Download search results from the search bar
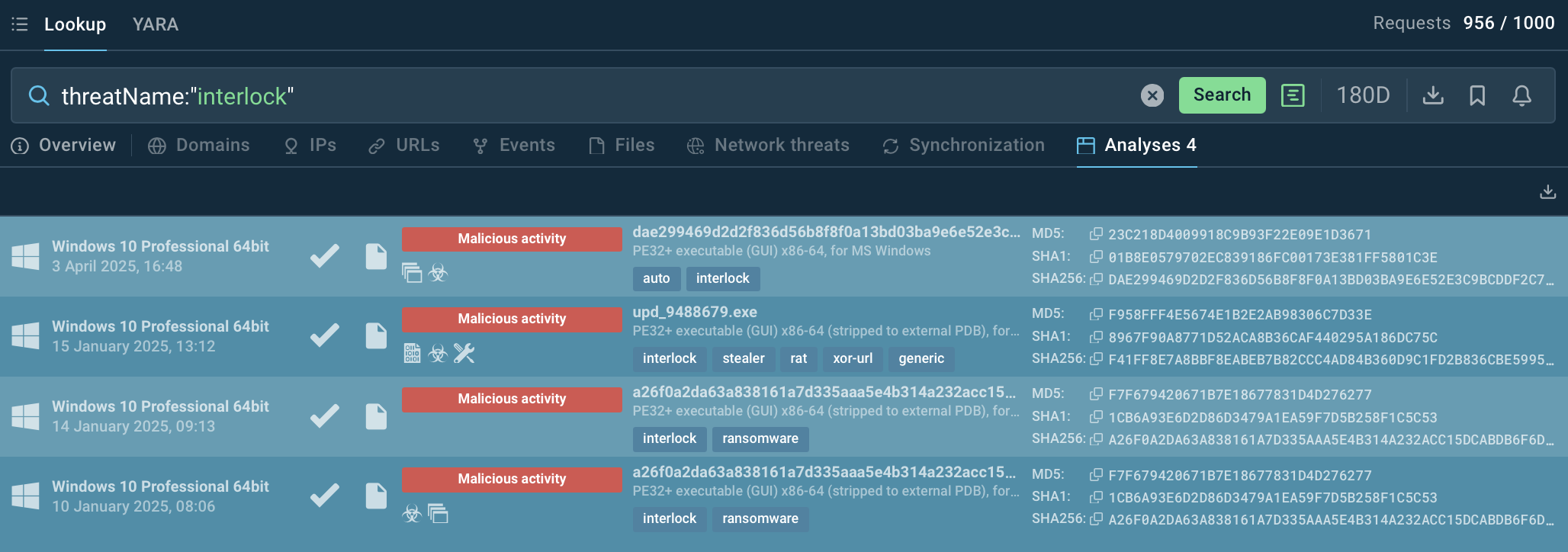This screenshot has height=552, width=1568. click(1433, 95)
